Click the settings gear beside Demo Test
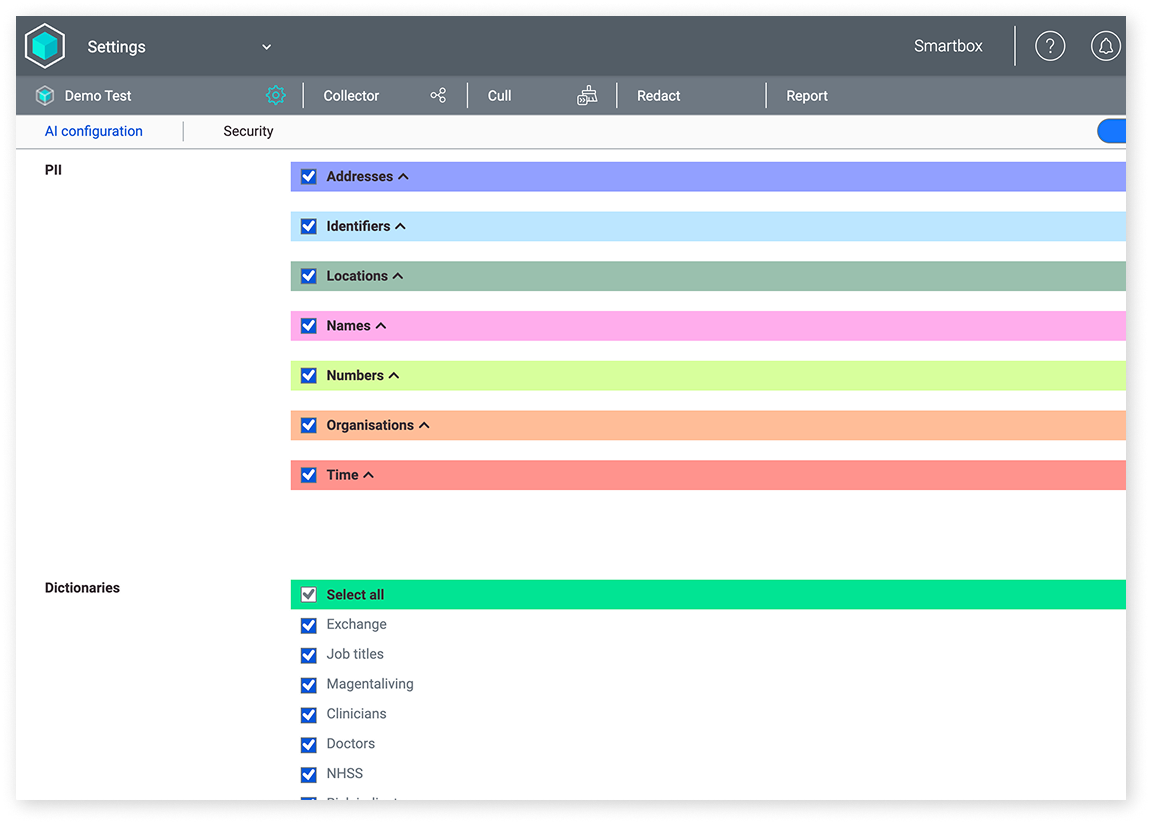Screen dimensions: 1150x824 [x=276, y=95]
